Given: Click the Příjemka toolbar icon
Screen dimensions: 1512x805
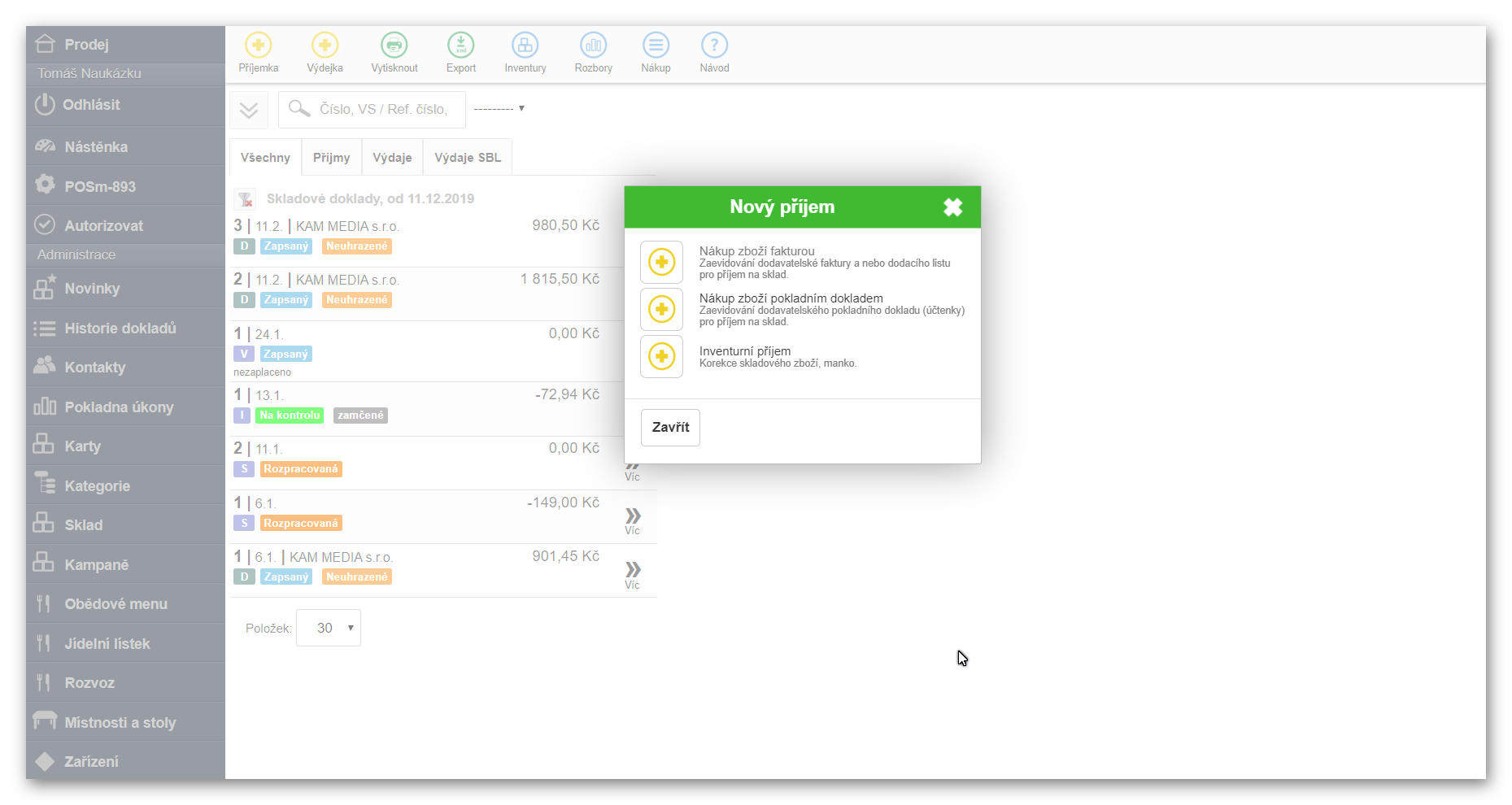Looking at the screenshot, I should (258, 46).
